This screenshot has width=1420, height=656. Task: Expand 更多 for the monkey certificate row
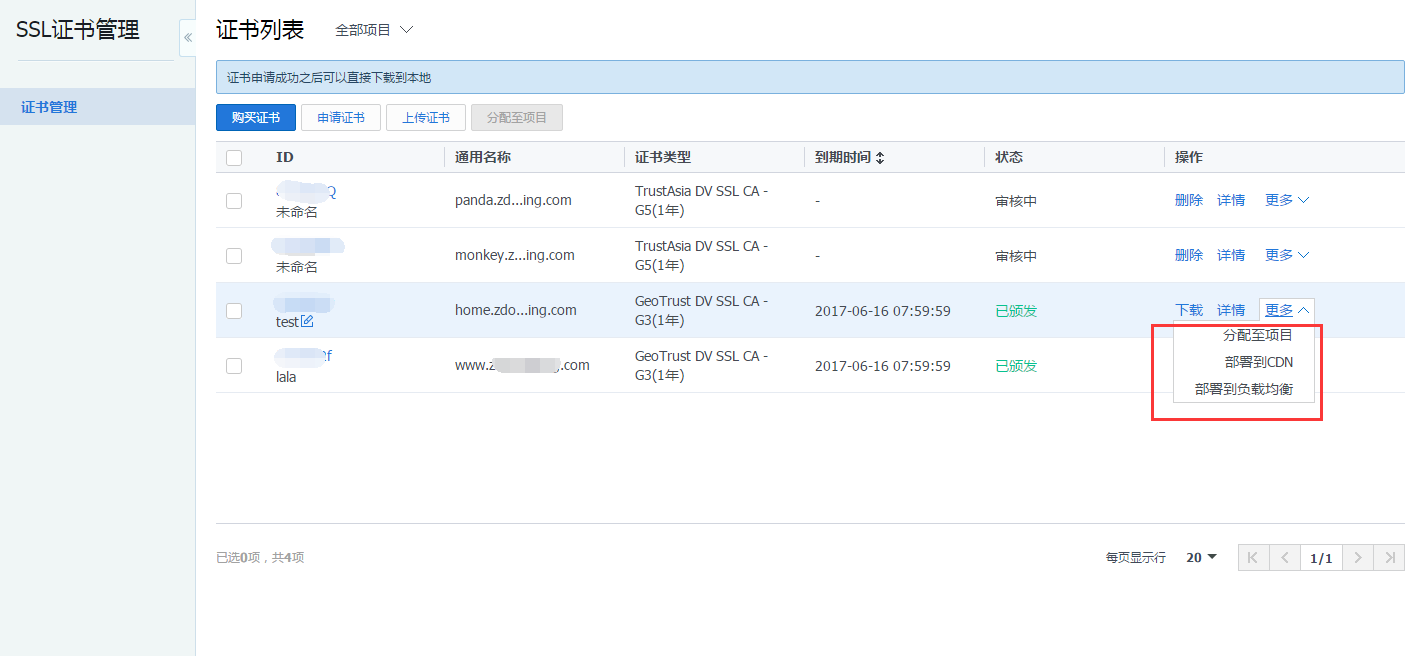tap(1286, 255)
